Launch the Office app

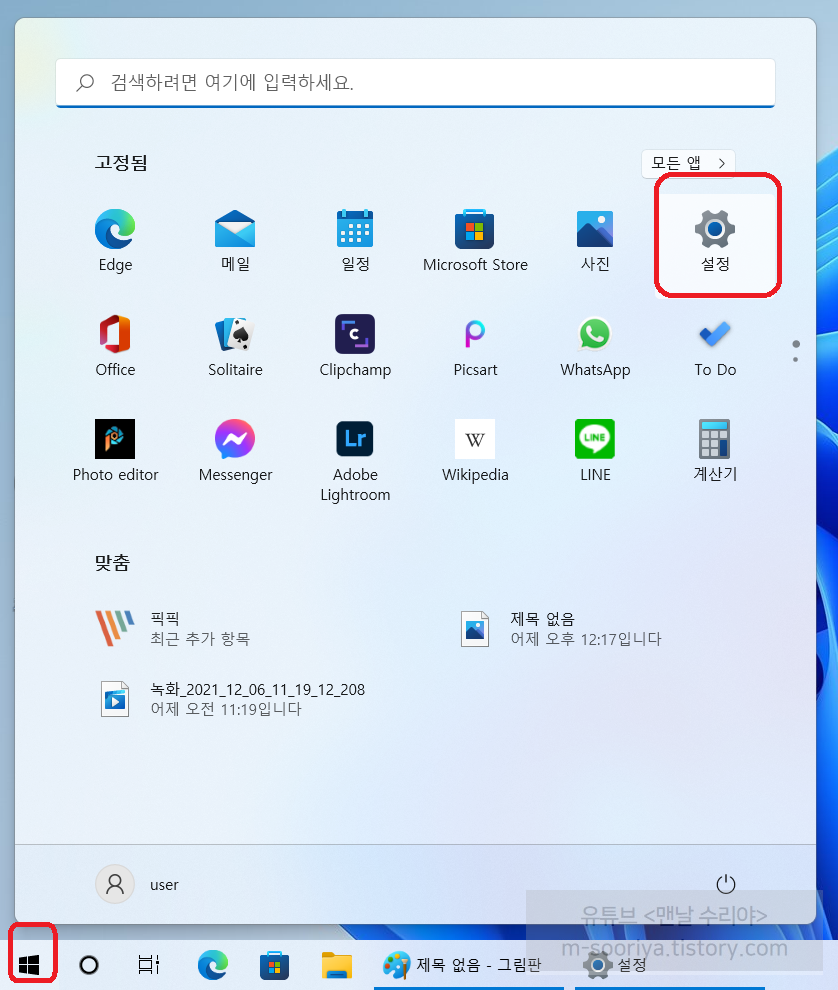click(115, 346)
